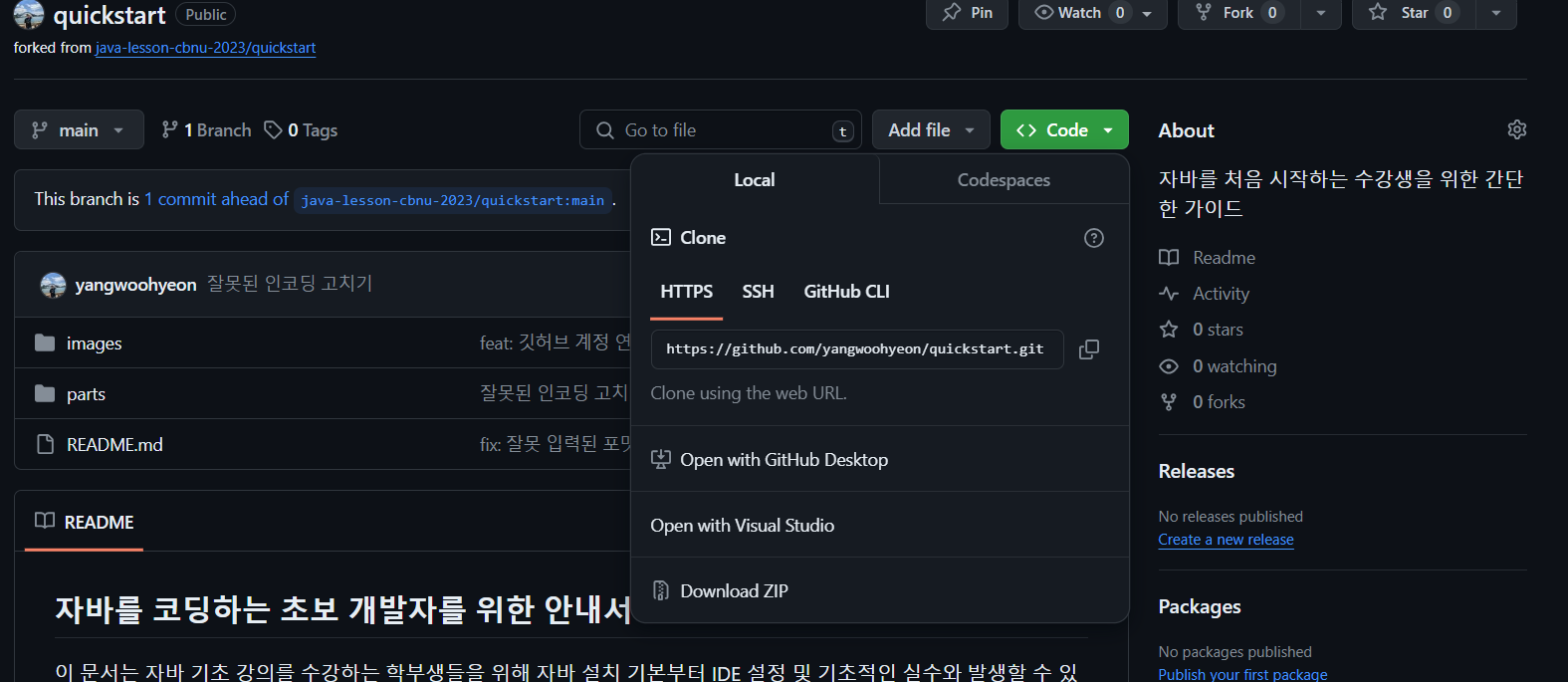Focus the Go to file search field
This screenshot has width=1568, height=682.
coord(721,130)
